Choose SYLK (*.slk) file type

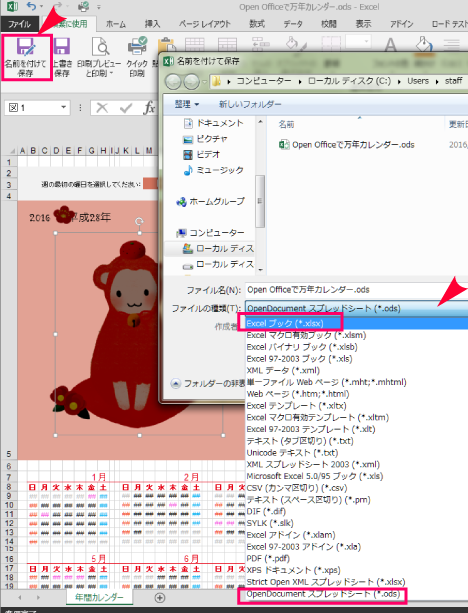click(x=270, y=523)
